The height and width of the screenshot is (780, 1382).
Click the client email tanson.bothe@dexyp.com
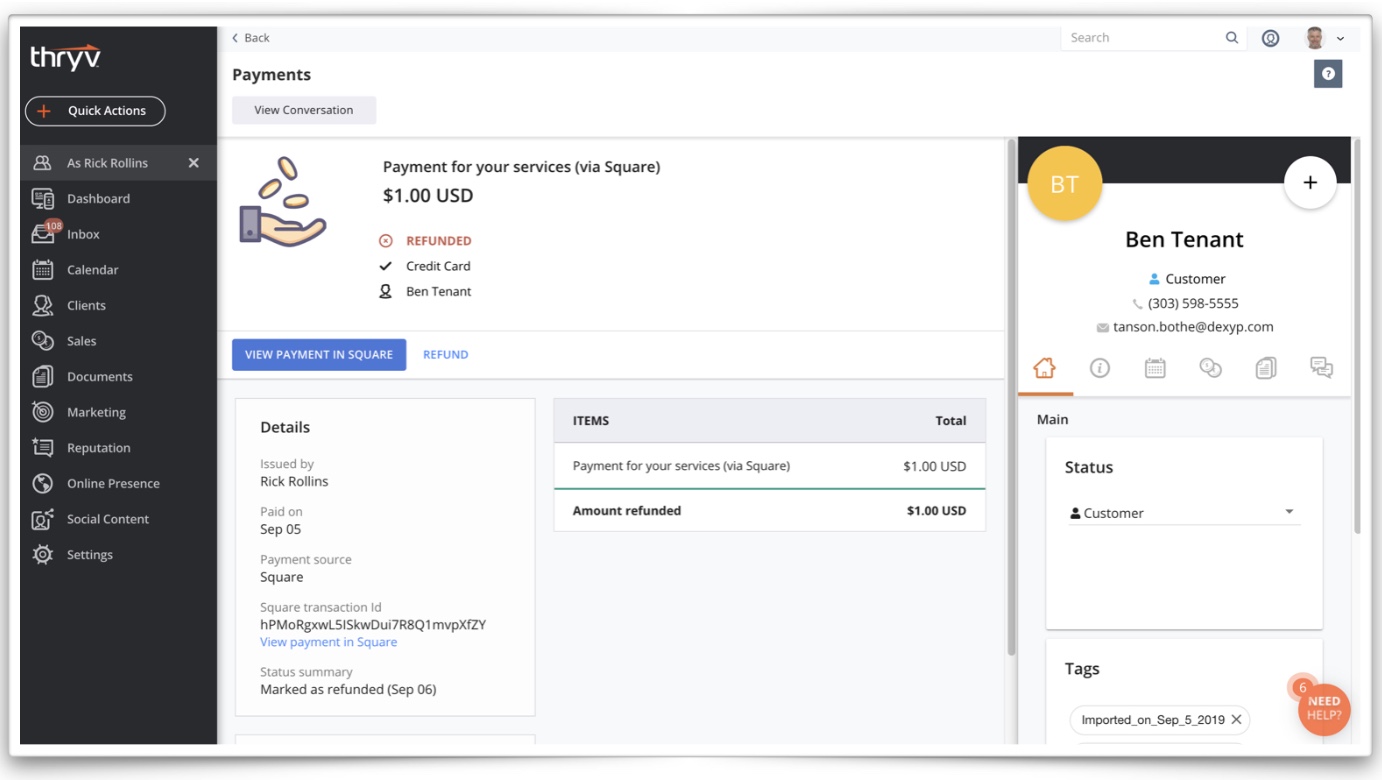pyautogui.click(x=1193, y=327)
